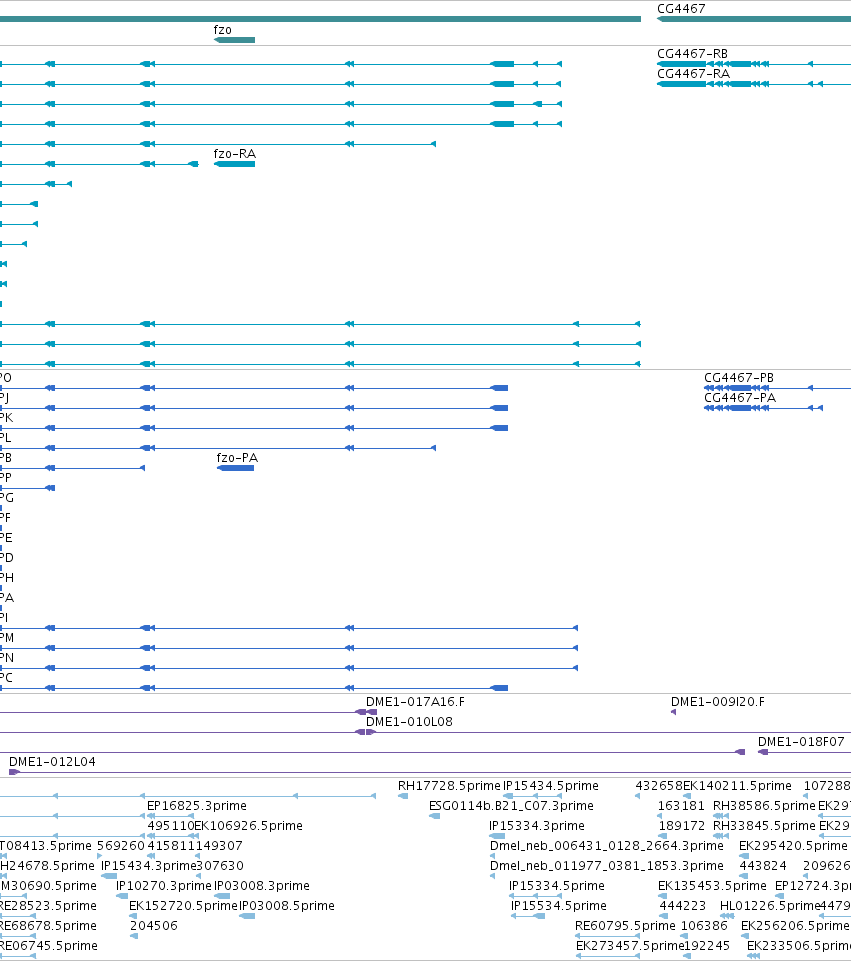
Task: Select feature 106386
Action: 704,926
